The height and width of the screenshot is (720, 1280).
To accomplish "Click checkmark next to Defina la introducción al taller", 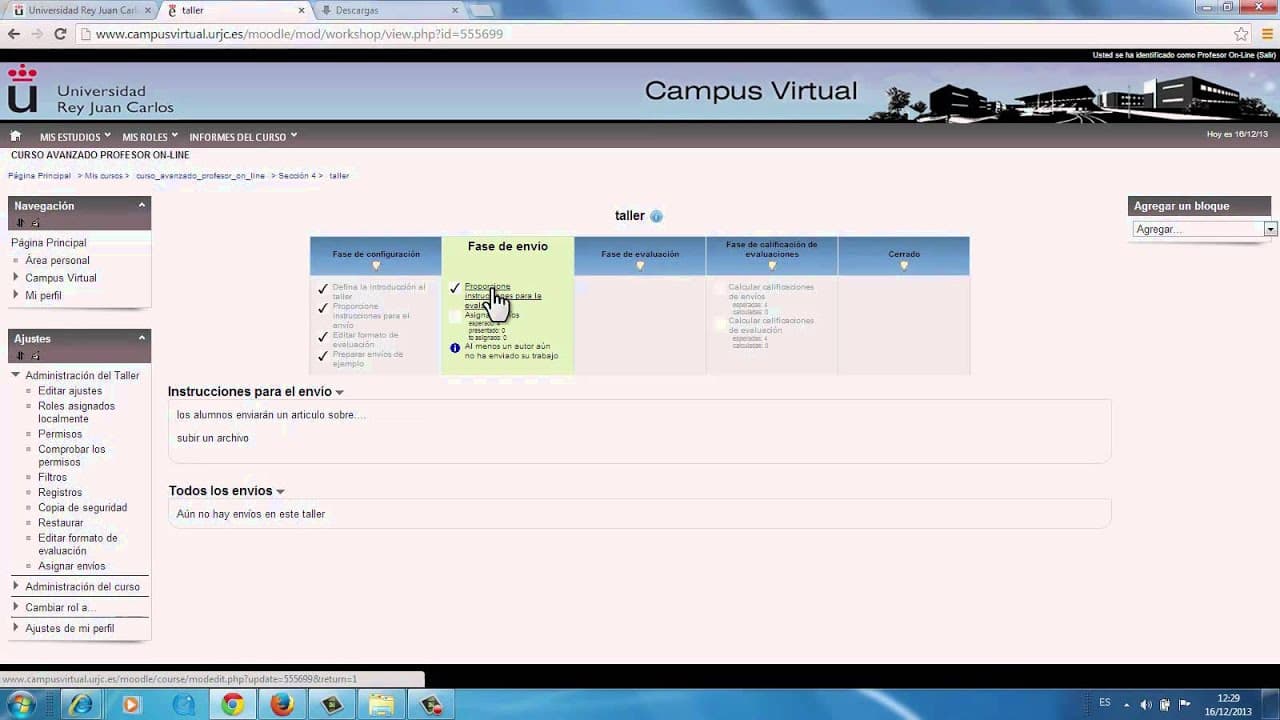I will (x=322, y=289).
